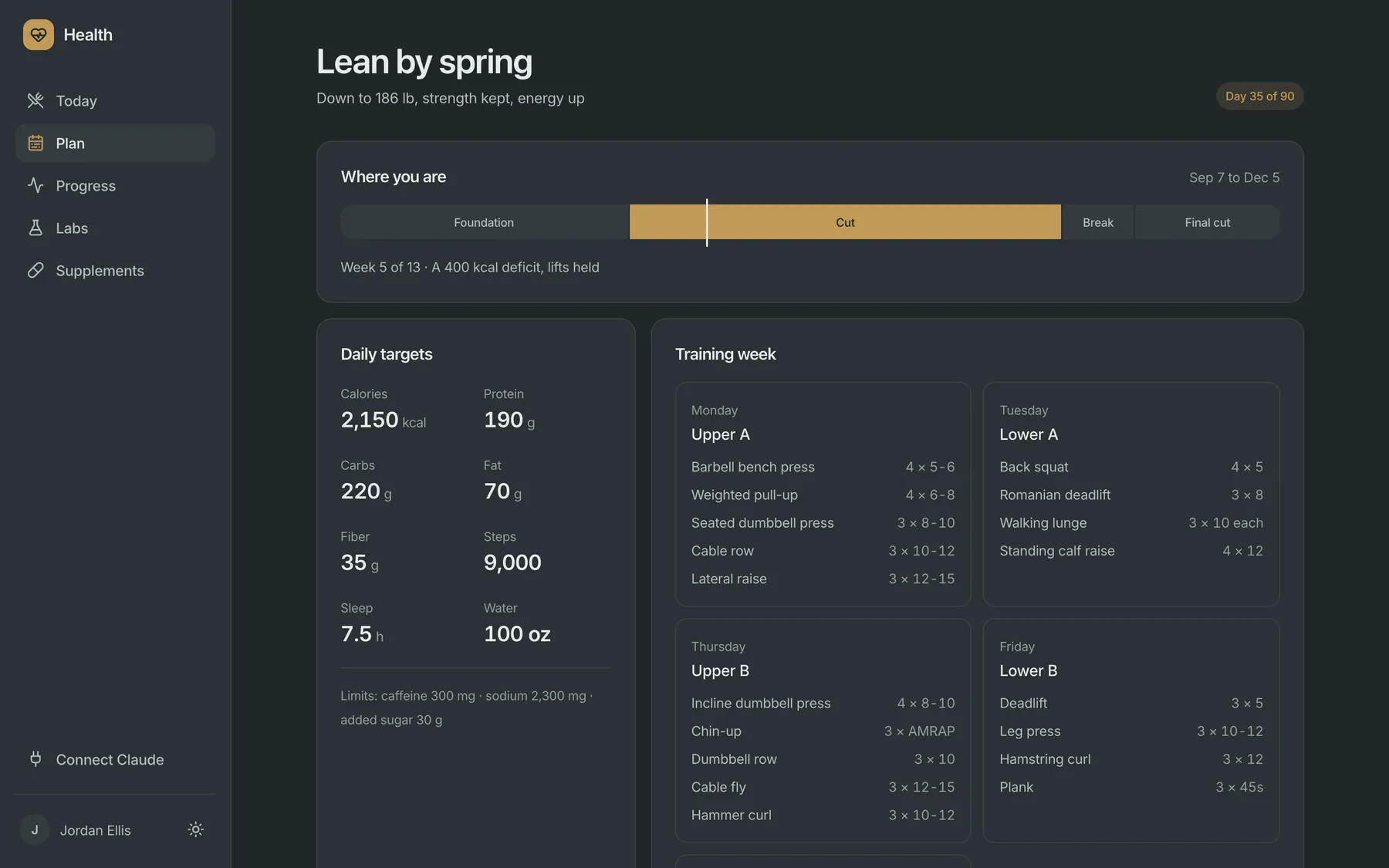The image size is (1389, 868).
Task: Click the Sep 7 to Dec 5 date range
Action: coord(1234,177)
